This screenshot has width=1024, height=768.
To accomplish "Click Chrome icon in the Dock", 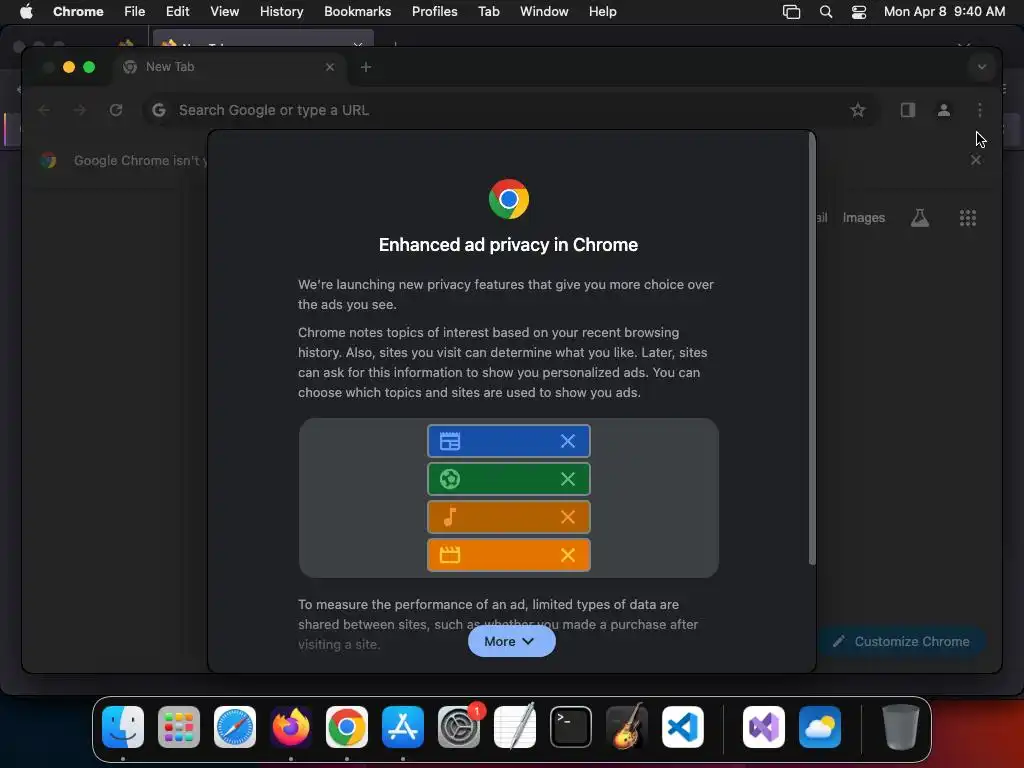I will click(x=347, y=727).
